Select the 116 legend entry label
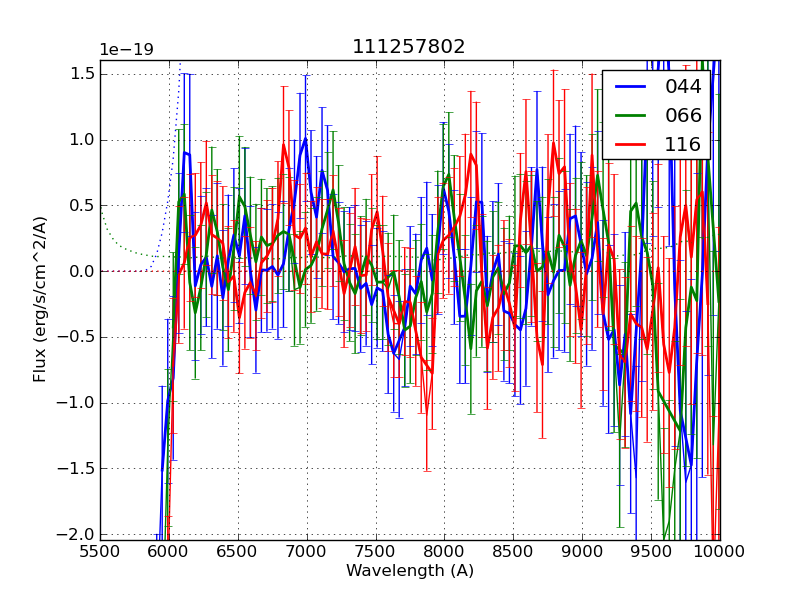The image size is (800, 600). point(683,144)
